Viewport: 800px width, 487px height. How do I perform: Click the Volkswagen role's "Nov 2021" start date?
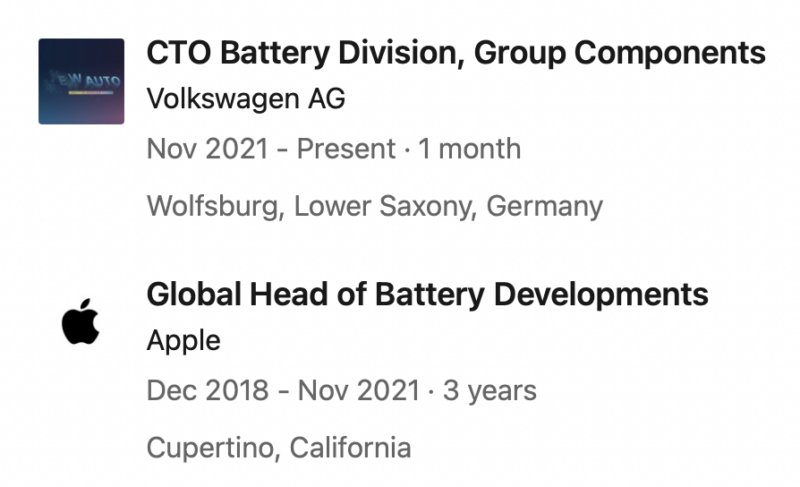[x=207, y=149]
